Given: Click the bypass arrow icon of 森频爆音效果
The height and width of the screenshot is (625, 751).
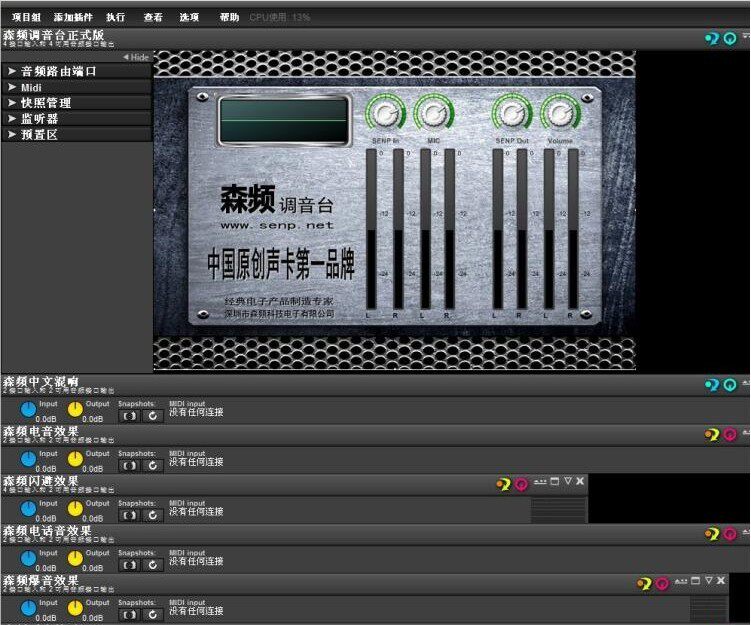Looking at the screenshot, I should click(x=644, y=584).
